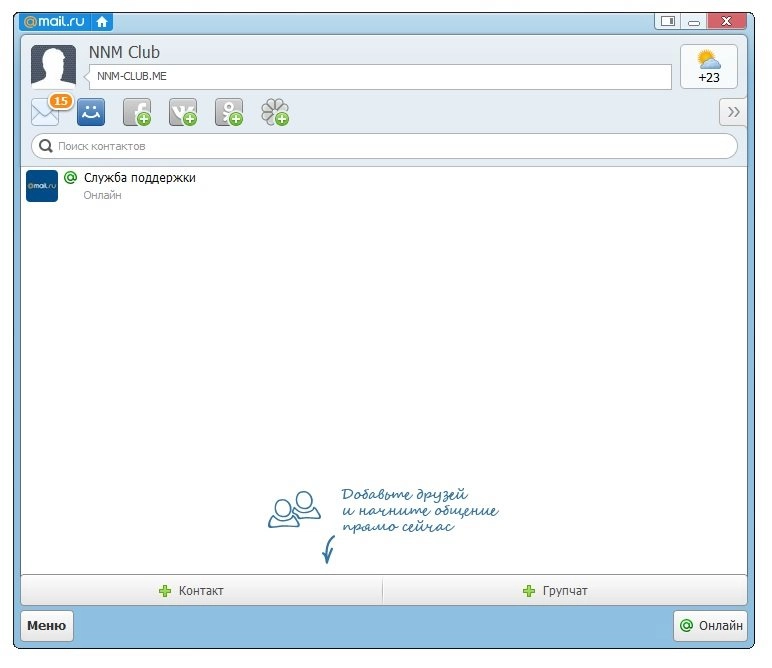
Task: Click the Групчат add button
Action: tap(565, 590)
